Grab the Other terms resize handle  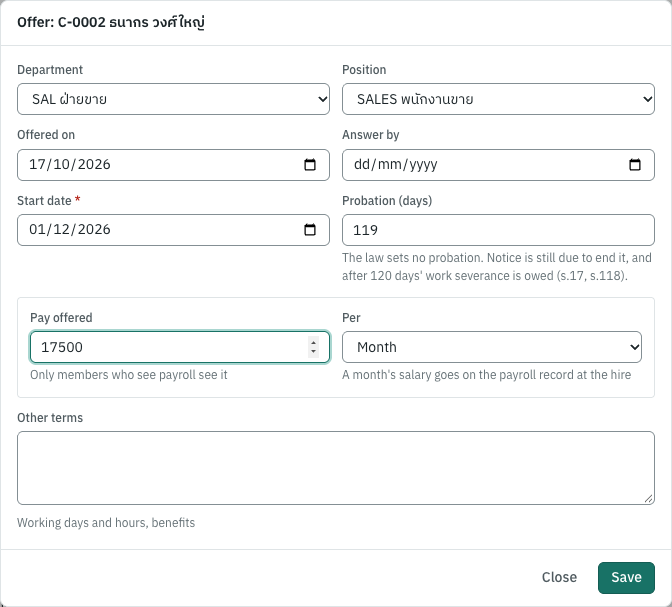click(x=648, y=499)
